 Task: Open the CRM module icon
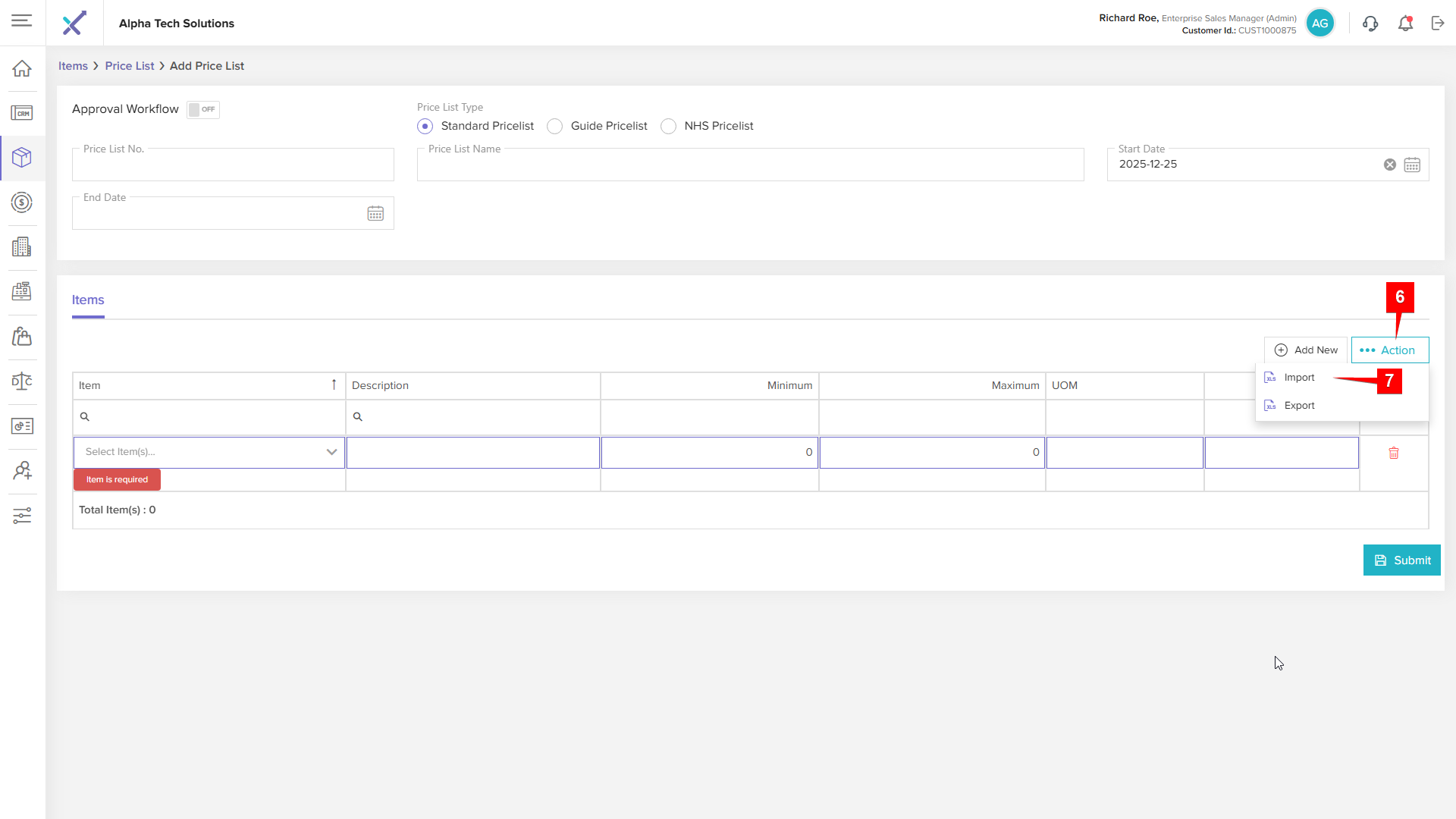coord(22,113)
